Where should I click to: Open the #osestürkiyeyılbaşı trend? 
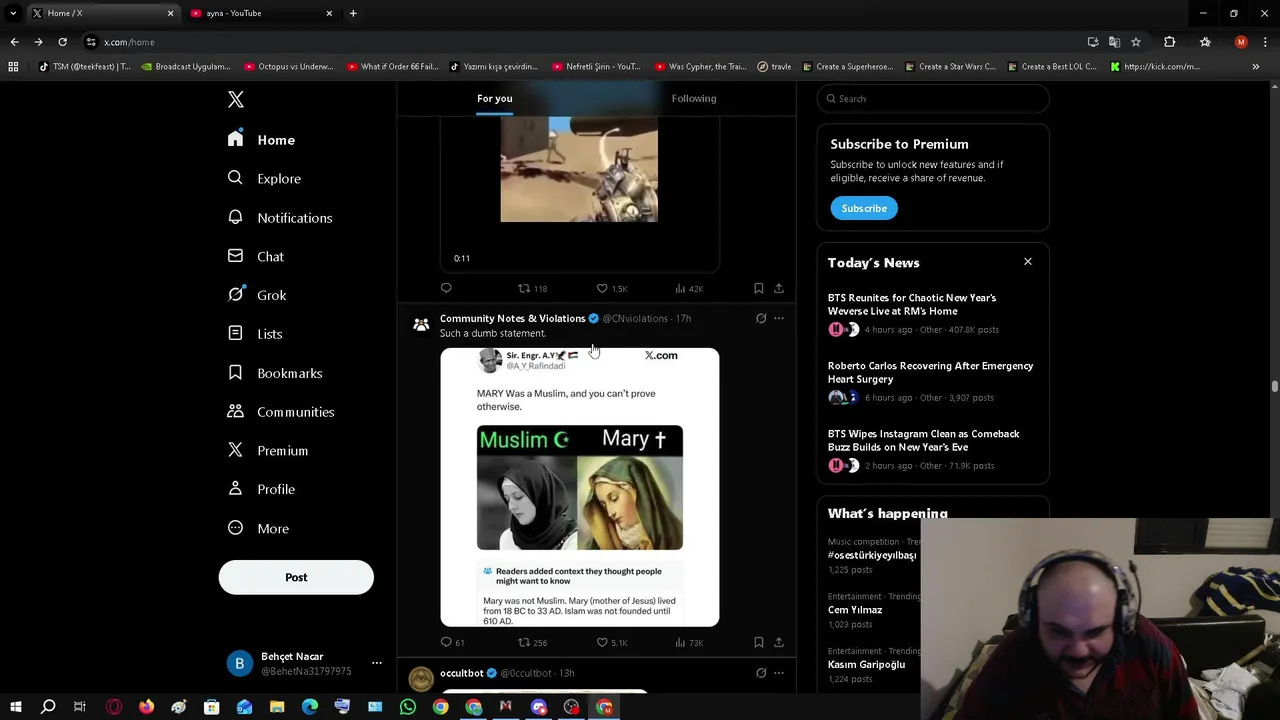[872, 555]
